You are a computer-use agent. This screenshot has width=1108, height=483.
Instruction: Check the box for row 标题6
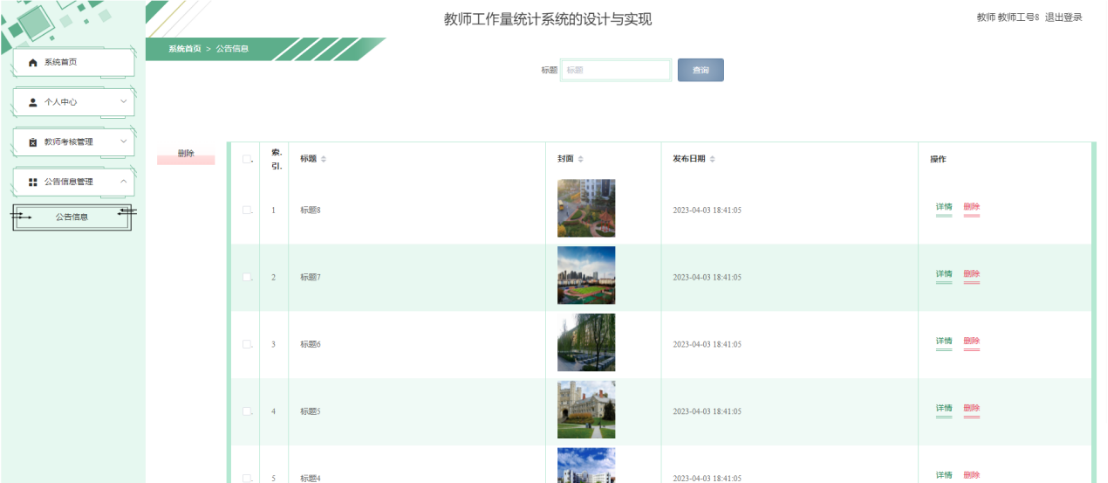[x=246, y=344]
